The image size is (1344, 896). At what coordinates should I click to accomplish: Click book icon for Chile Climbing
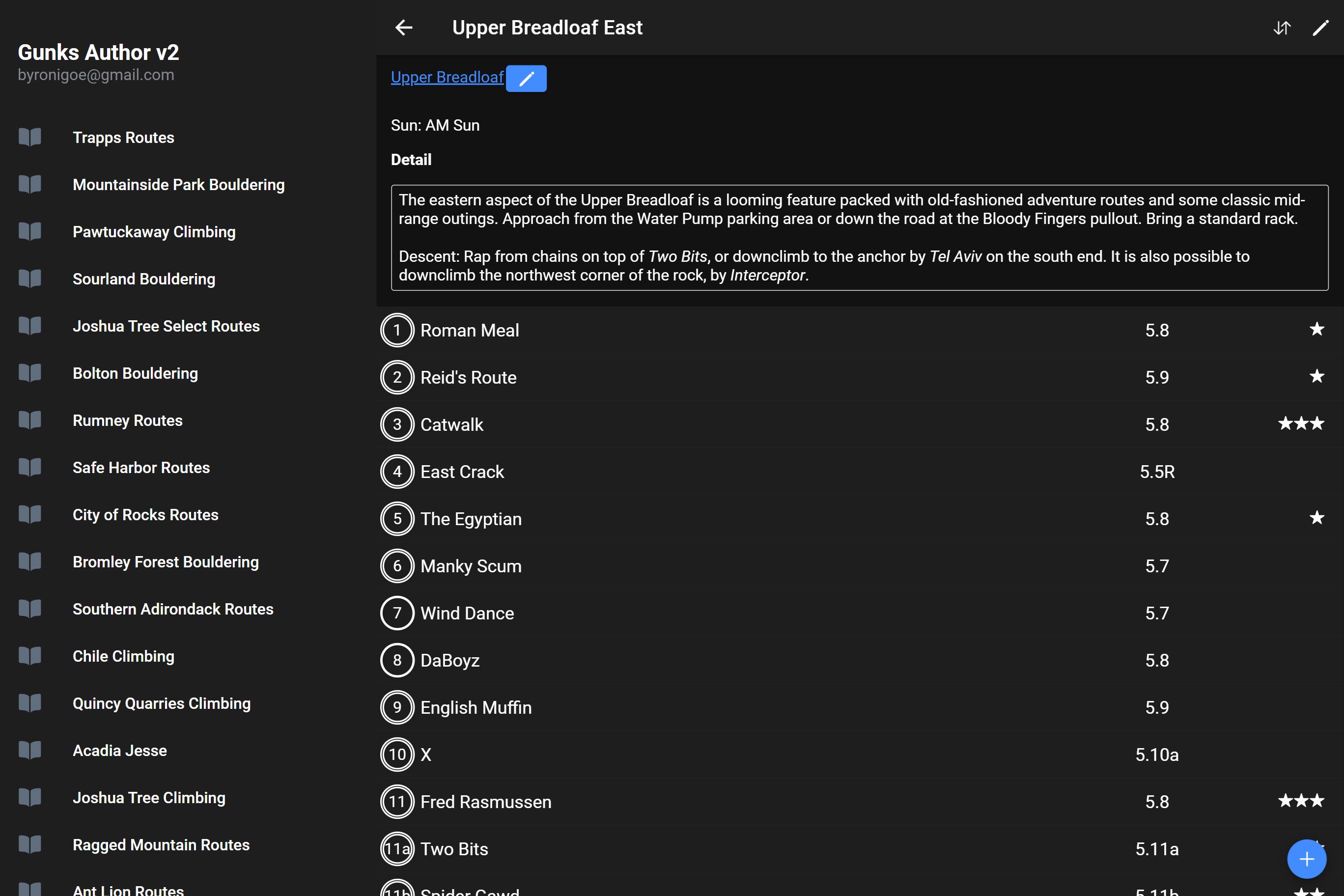click(x=29, y=655)
